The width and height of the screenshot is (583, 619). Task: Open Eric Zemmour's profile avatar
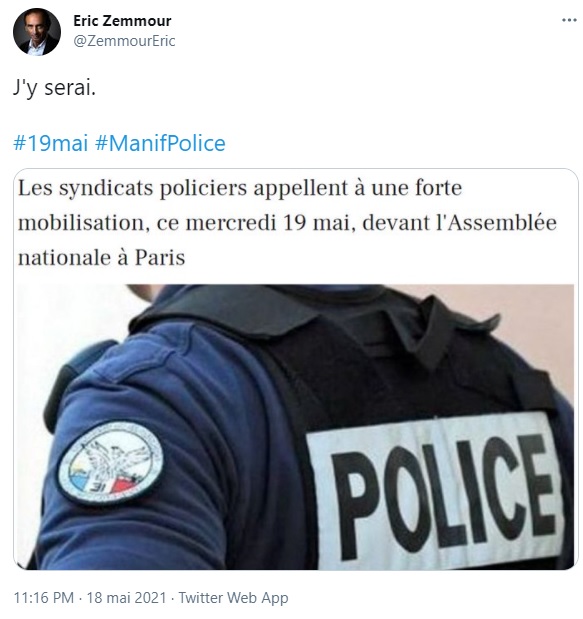(x=37, y=32)
